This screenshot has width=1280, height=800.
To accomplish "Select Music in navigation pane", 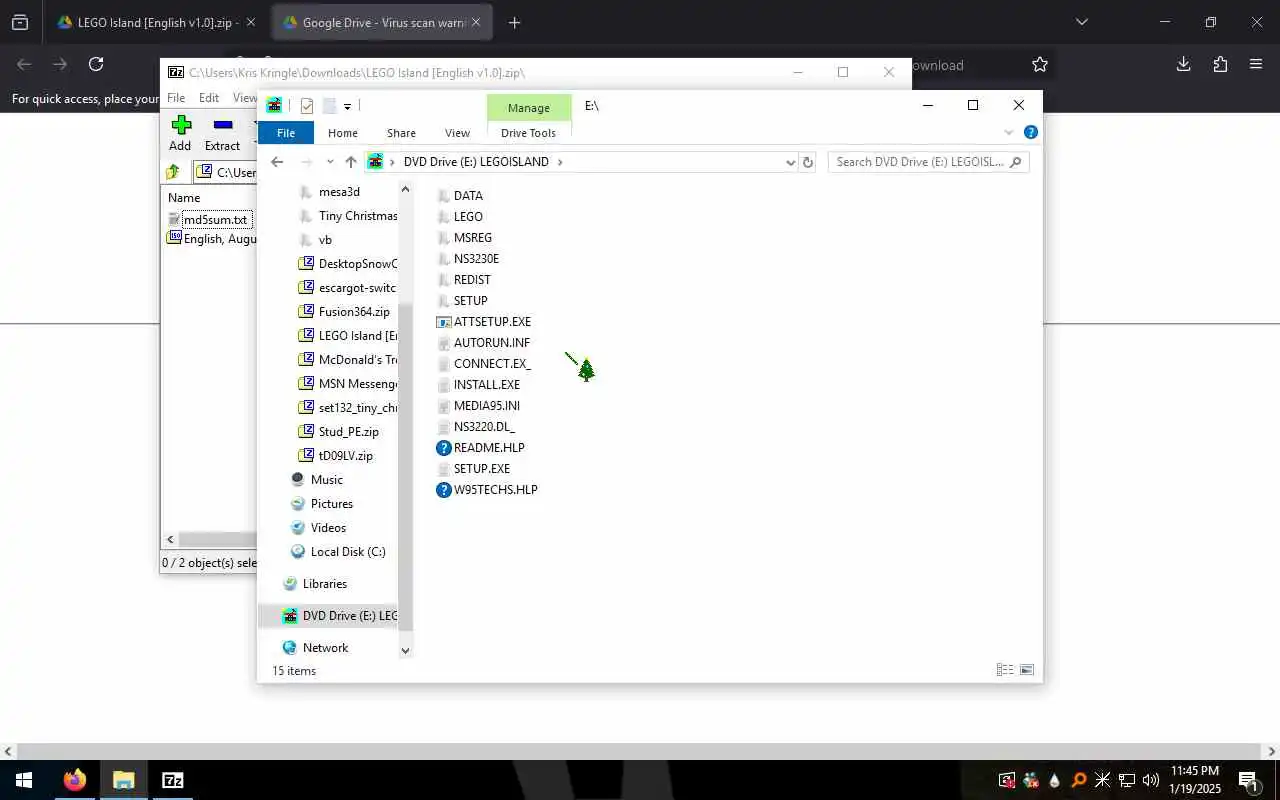I will click(326, 480).
